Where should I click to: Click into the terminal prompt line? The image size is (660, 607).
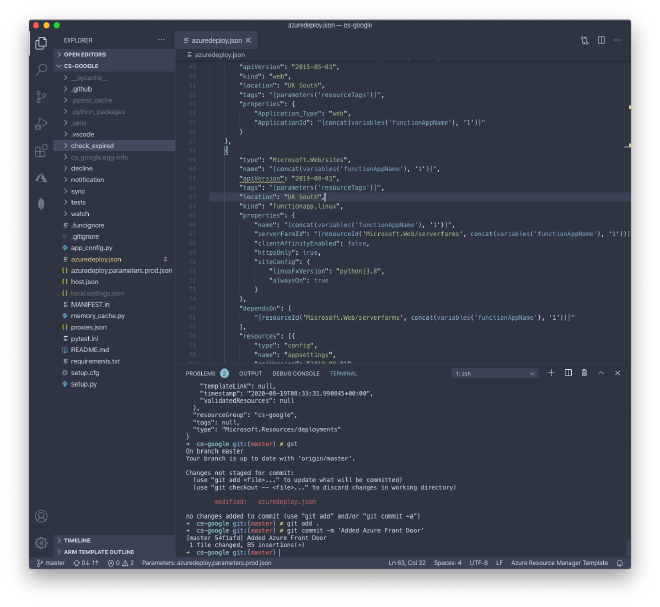point(279,553)
